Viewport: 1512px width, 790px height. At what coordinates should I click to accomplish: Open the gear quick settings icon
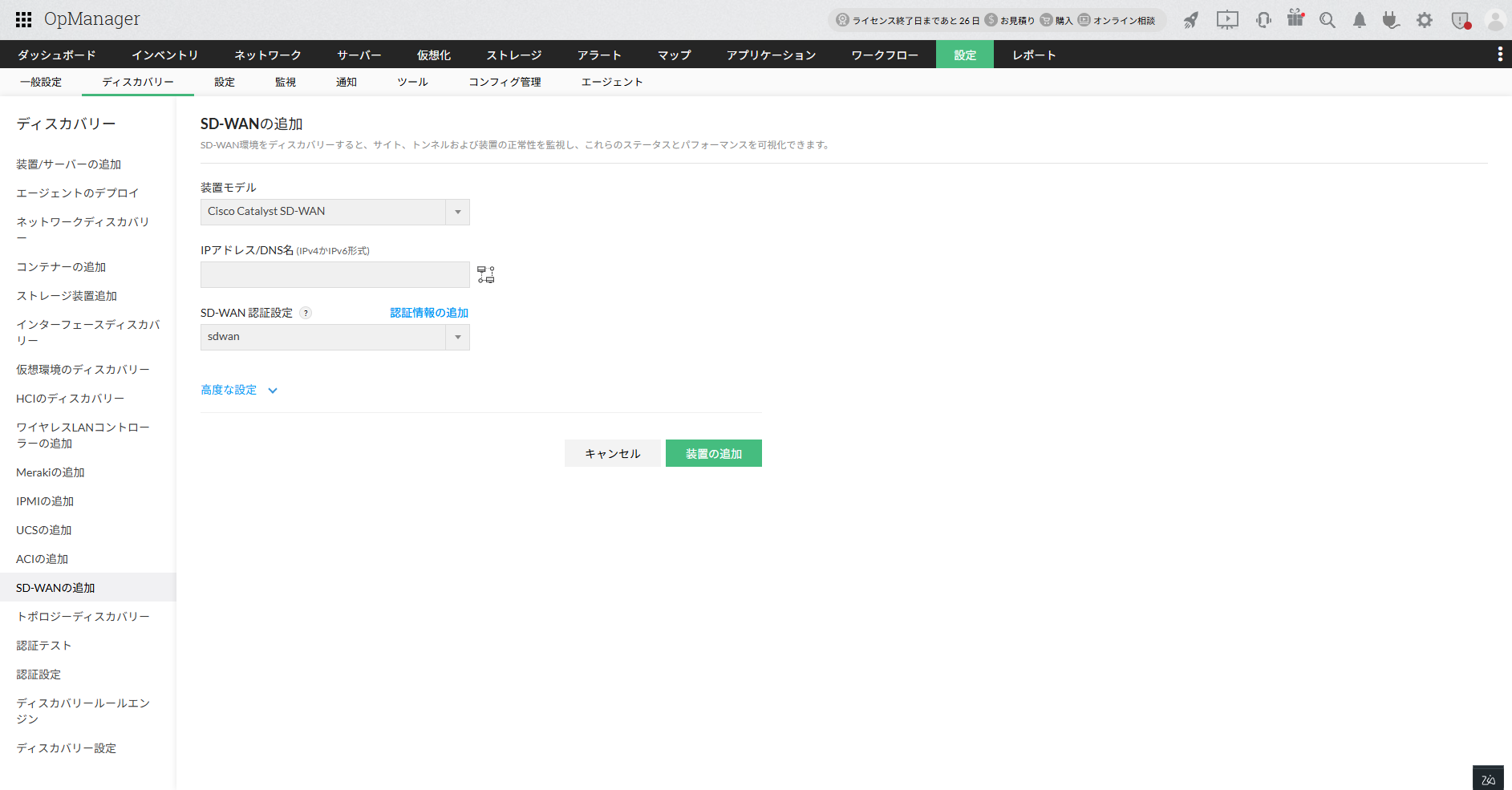click(1425, 20)
